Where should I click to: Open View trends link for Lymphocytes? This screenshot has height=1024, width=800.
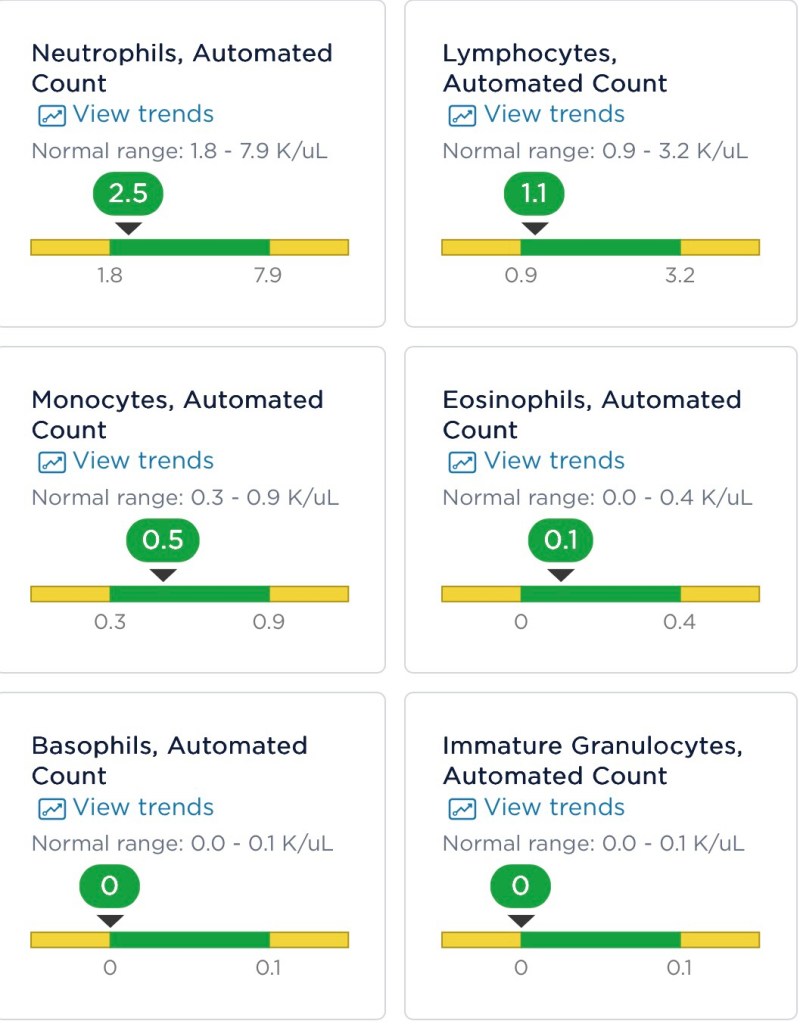pyautogui.click(x=554, y=114)
